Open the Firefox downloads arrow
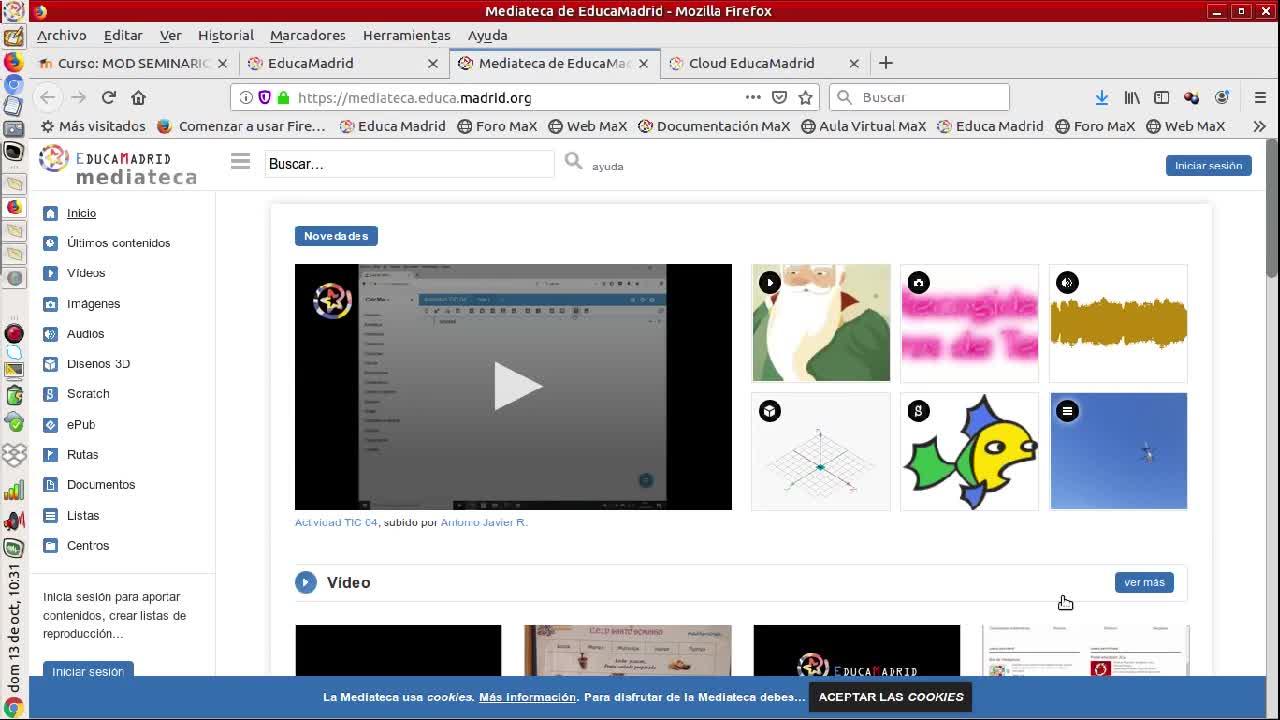The image size is (1280, 720). (1101, 97)
